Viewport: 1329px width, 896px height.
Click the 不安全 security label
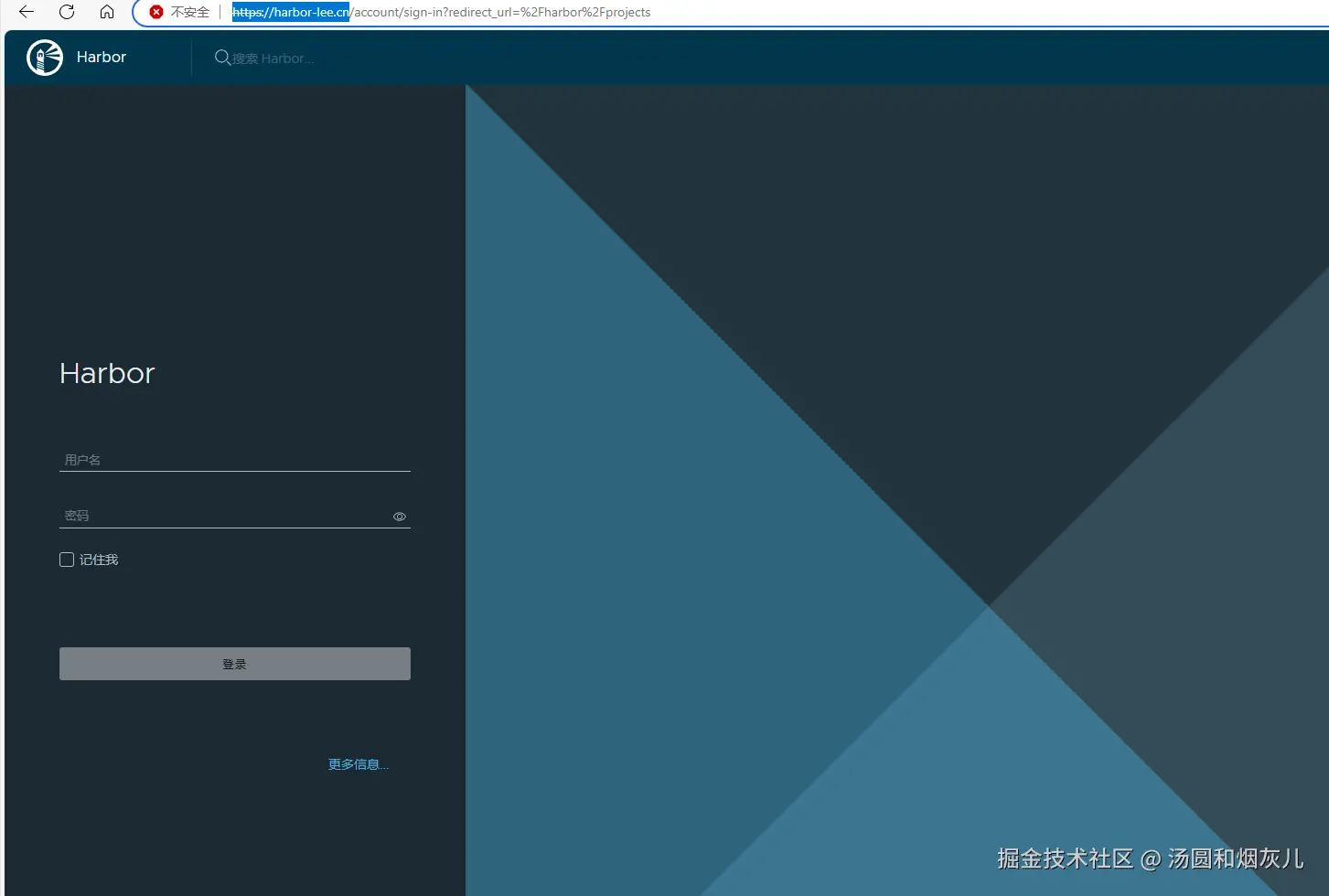click(190, 12)
